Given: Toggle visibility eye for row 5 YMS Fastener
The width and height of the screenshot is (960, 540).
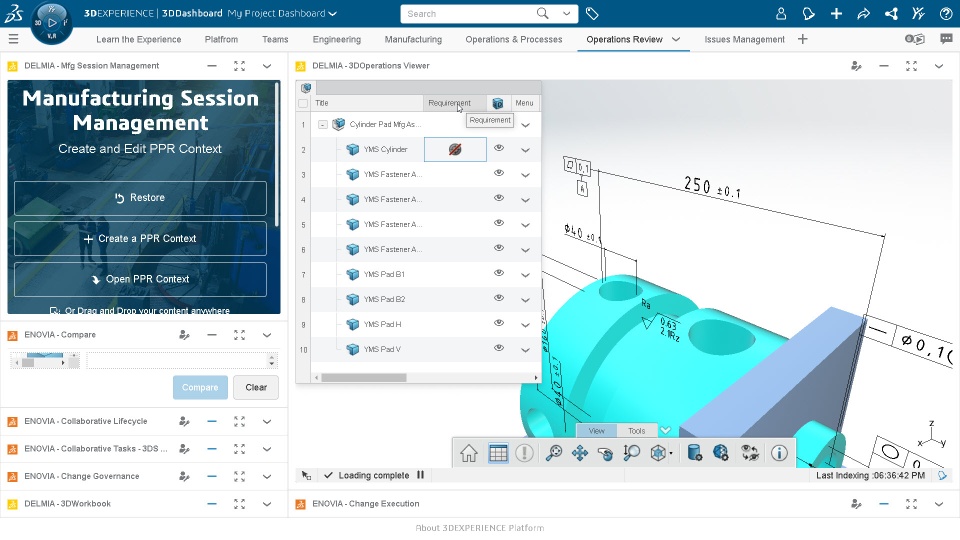Looking at the screenshot, I should click(x=499, y=223).
